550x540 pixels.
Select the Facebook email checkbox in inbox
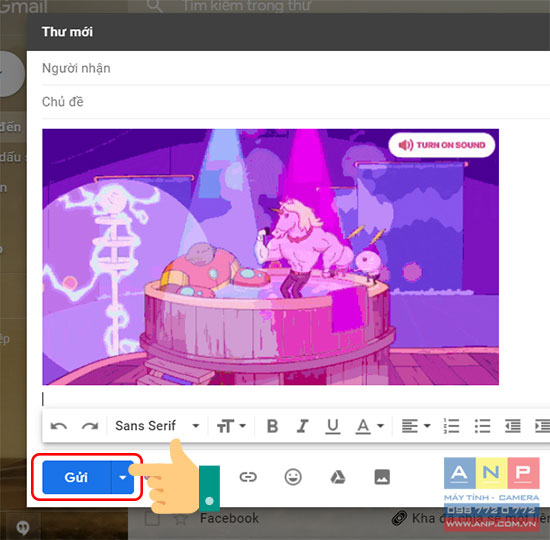point(152,518)
